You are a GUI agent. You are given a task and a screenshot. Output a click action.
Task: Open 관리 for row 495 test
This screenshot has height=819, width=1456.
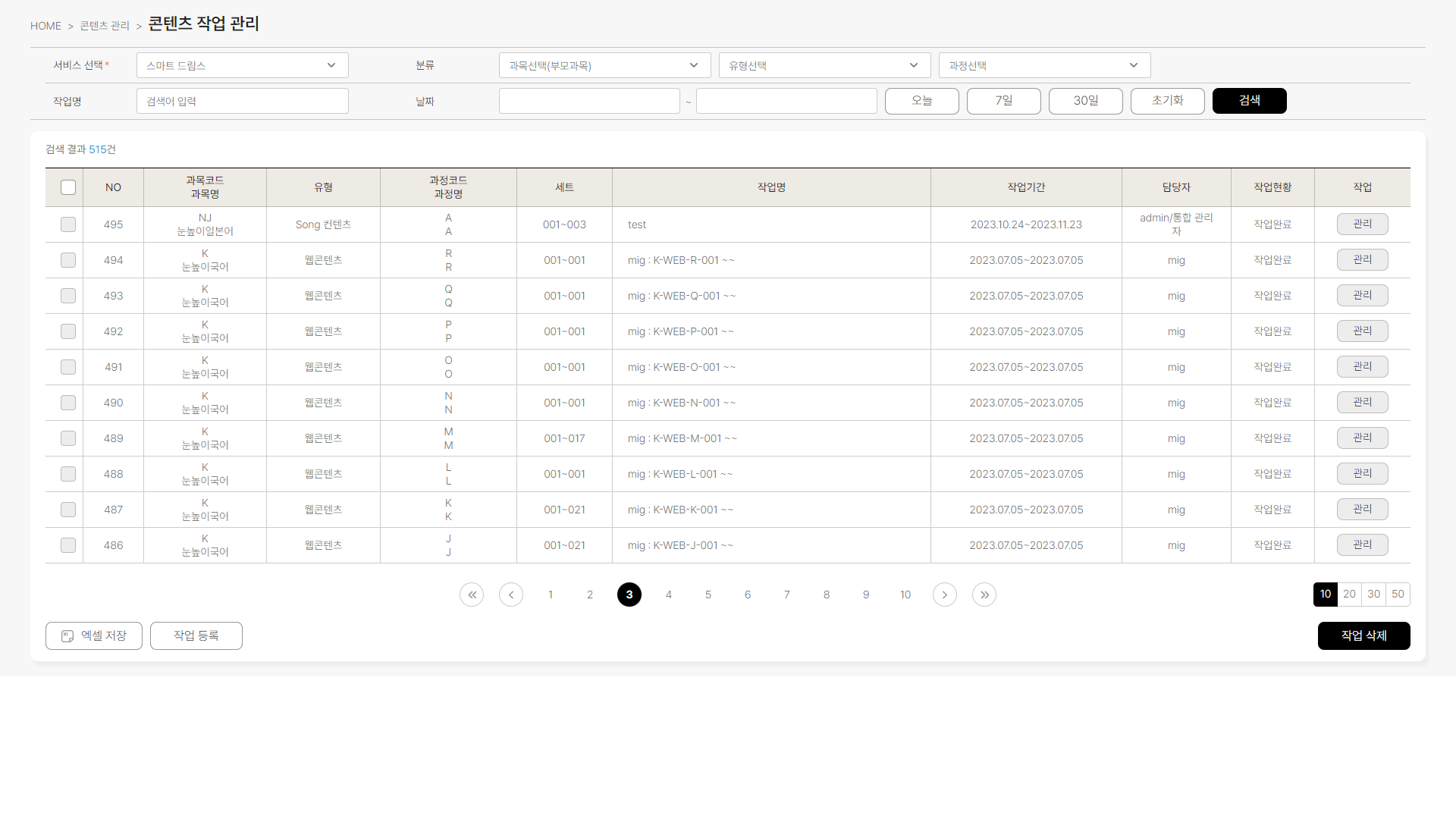(x=1363, y=224)
